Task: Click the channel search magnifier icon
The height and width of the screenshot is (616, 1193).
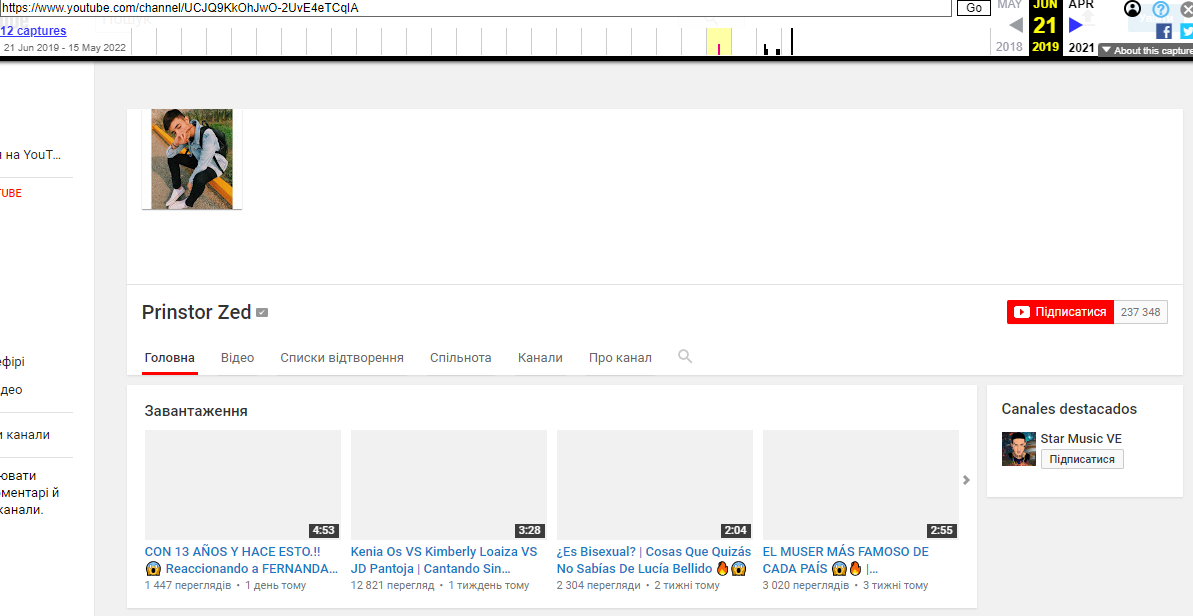Action: click(685, 356)
